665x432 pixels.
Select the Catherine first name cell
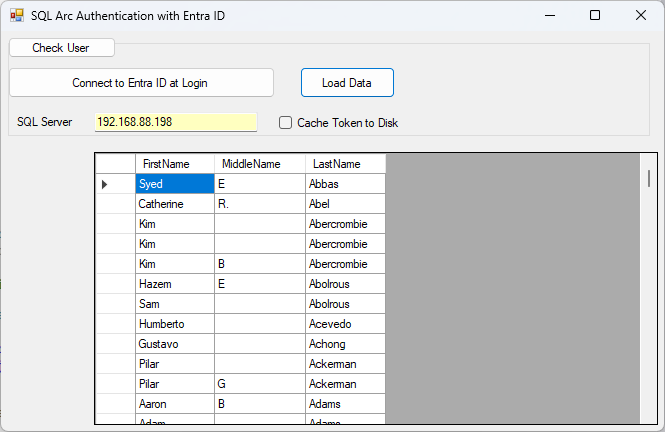point(174,204)
